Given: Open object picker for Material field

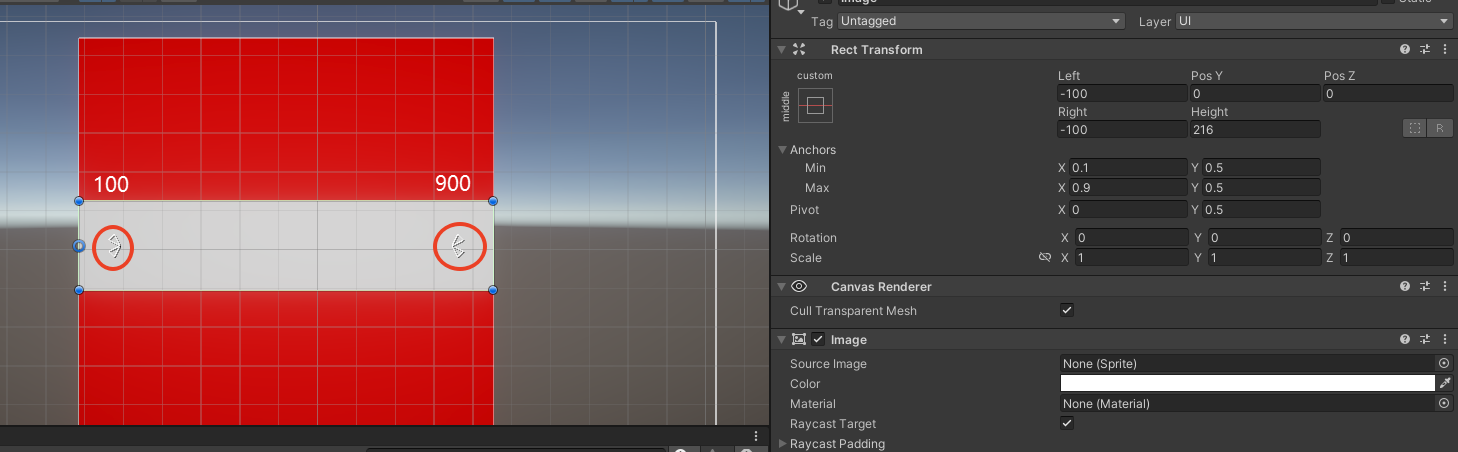Looking at the screenshot, I should pyautogui.click(x=1444, y=404).
